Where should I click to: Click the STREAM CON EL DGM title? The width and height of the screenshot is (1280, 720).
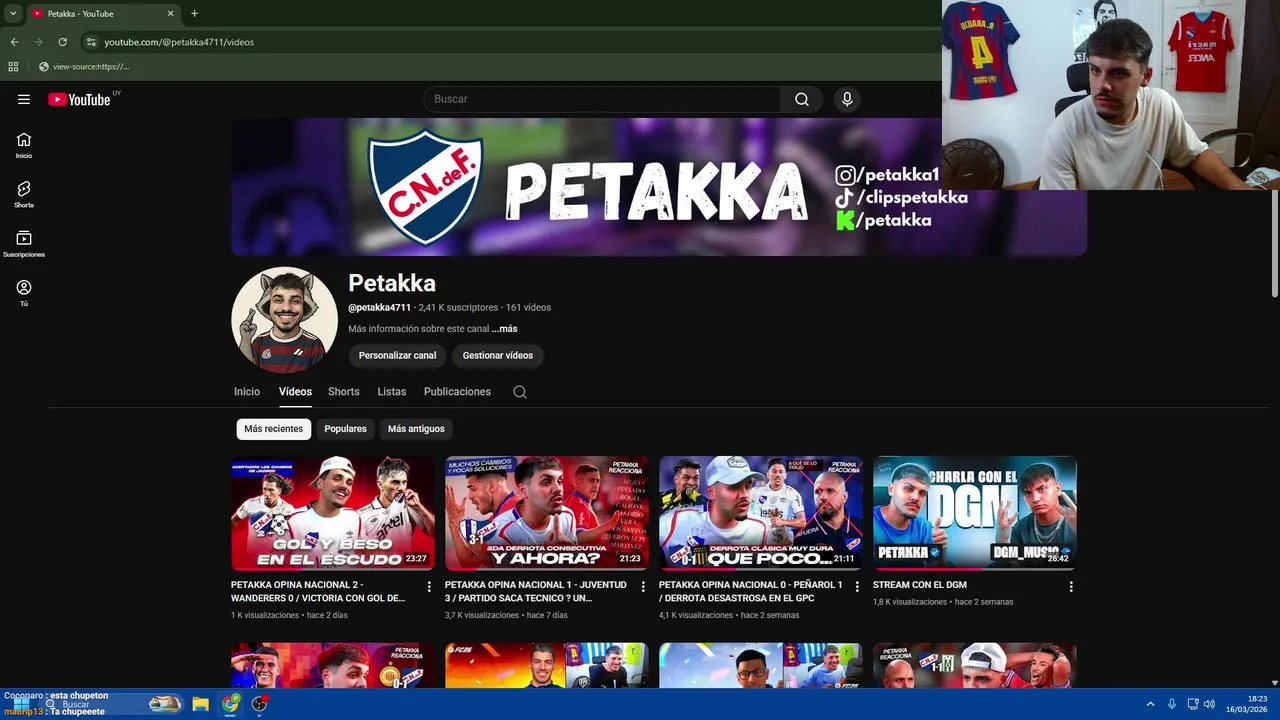tap(920, 585)
